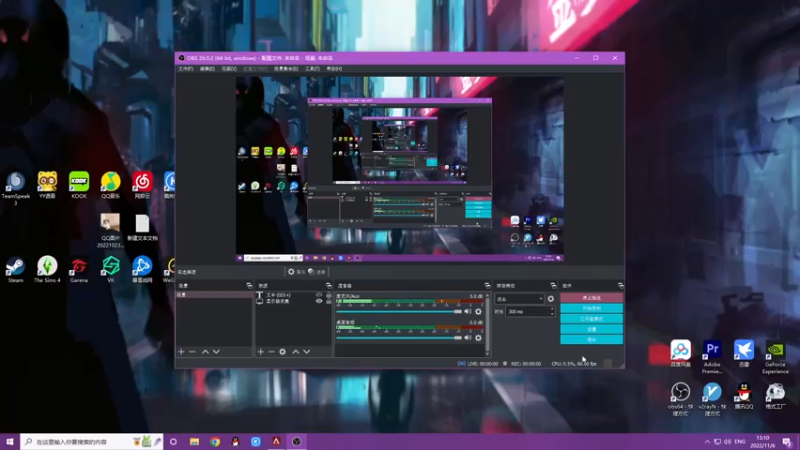
Task: Click the source Filters button (滤镜)
Action: (317, 272)
